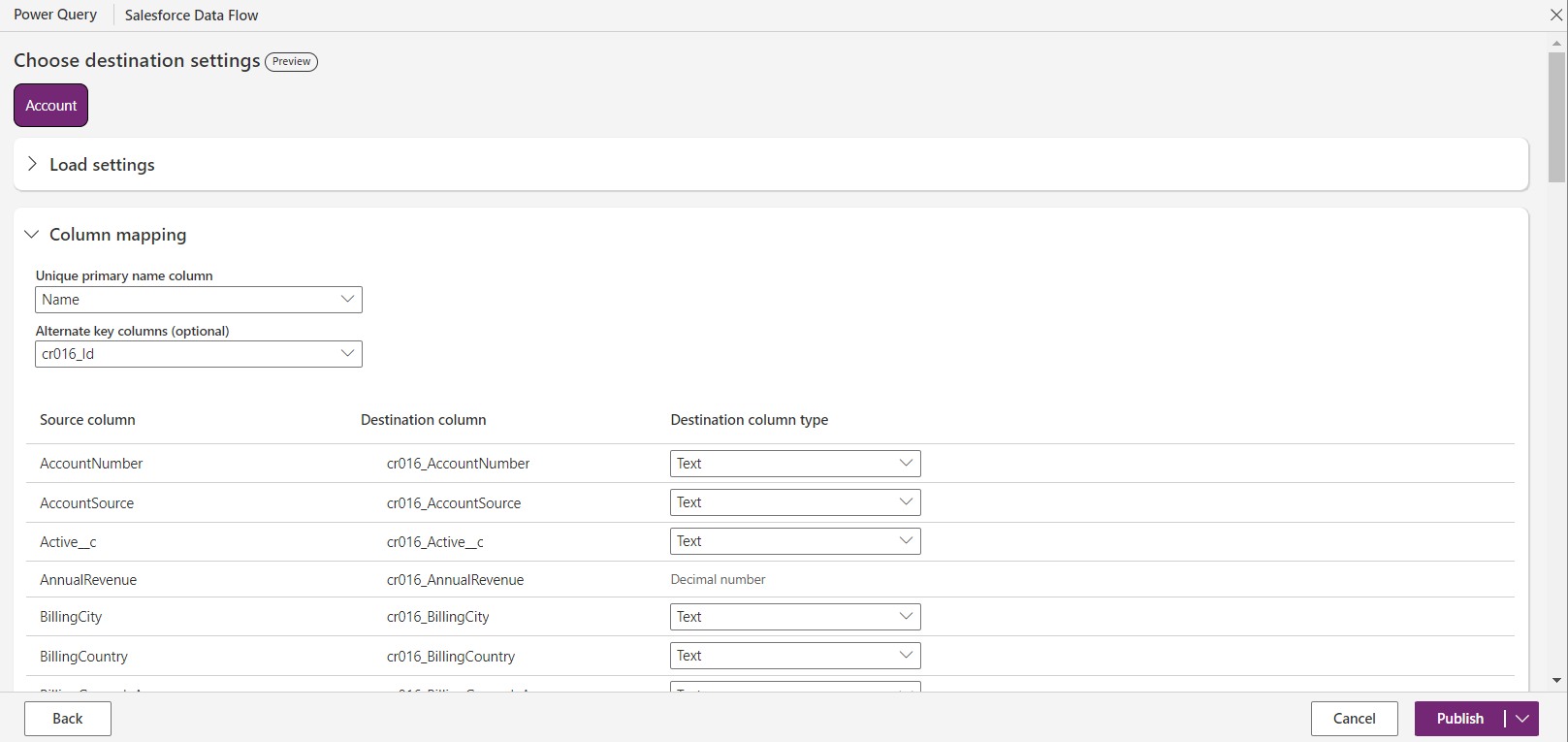Open the BillingCountry column type dropdown
This screenshot has height=742, width=1568.
coord(794,656)
